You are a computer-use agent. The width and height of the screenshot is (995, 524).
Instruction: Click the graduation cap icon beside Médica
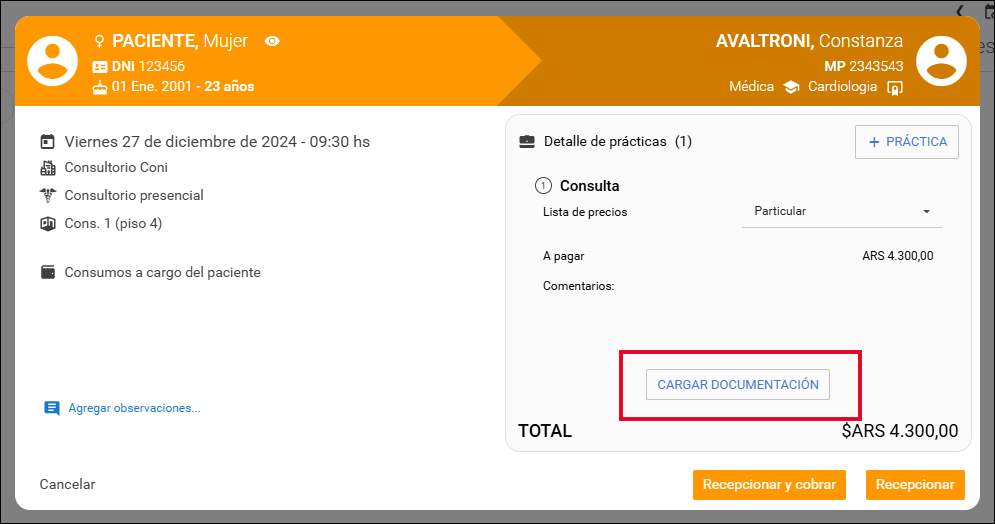791,87
